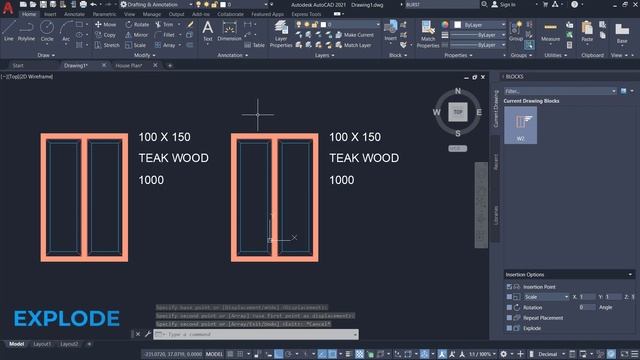
Task: Click the Save icon in quick access toolbar
Action: [x=43, y=4]
